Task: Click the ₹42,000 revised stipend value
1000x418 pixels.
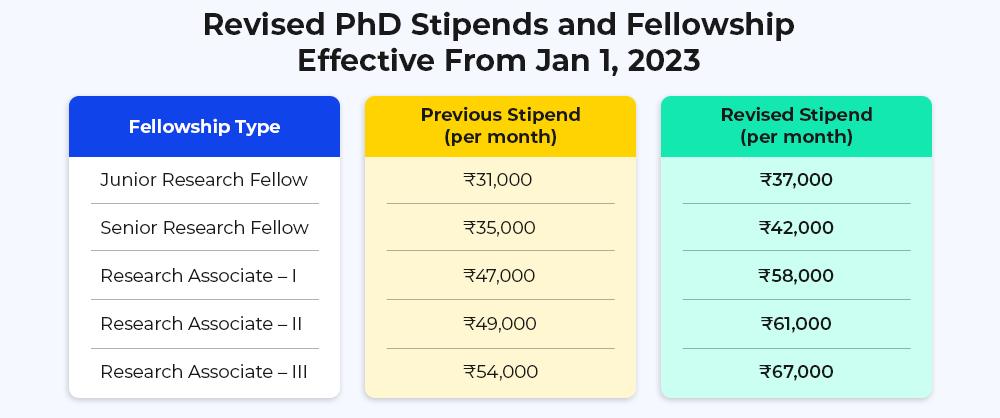Action: pyautogui.click(x=796, y=228)
